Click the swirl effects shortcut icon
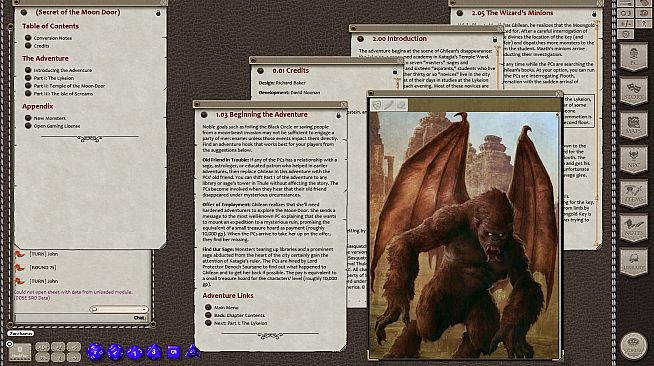654x366 pixels. (644, 13)
